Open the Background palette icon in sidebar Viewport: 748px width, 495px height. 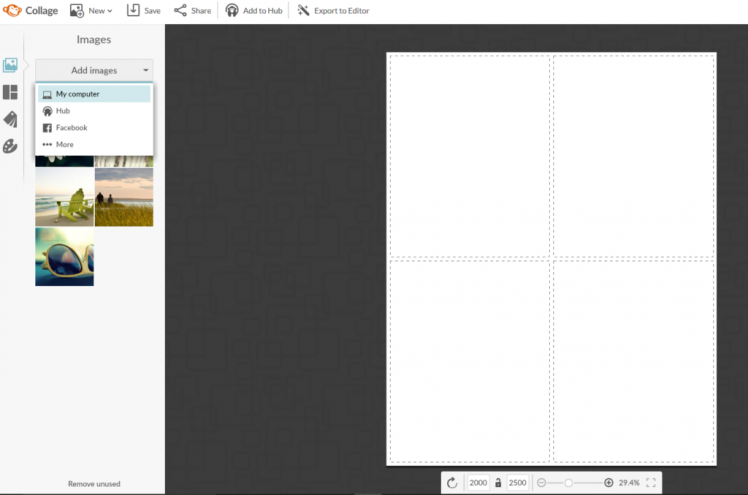pyautogui.click(x=10, y=146)
